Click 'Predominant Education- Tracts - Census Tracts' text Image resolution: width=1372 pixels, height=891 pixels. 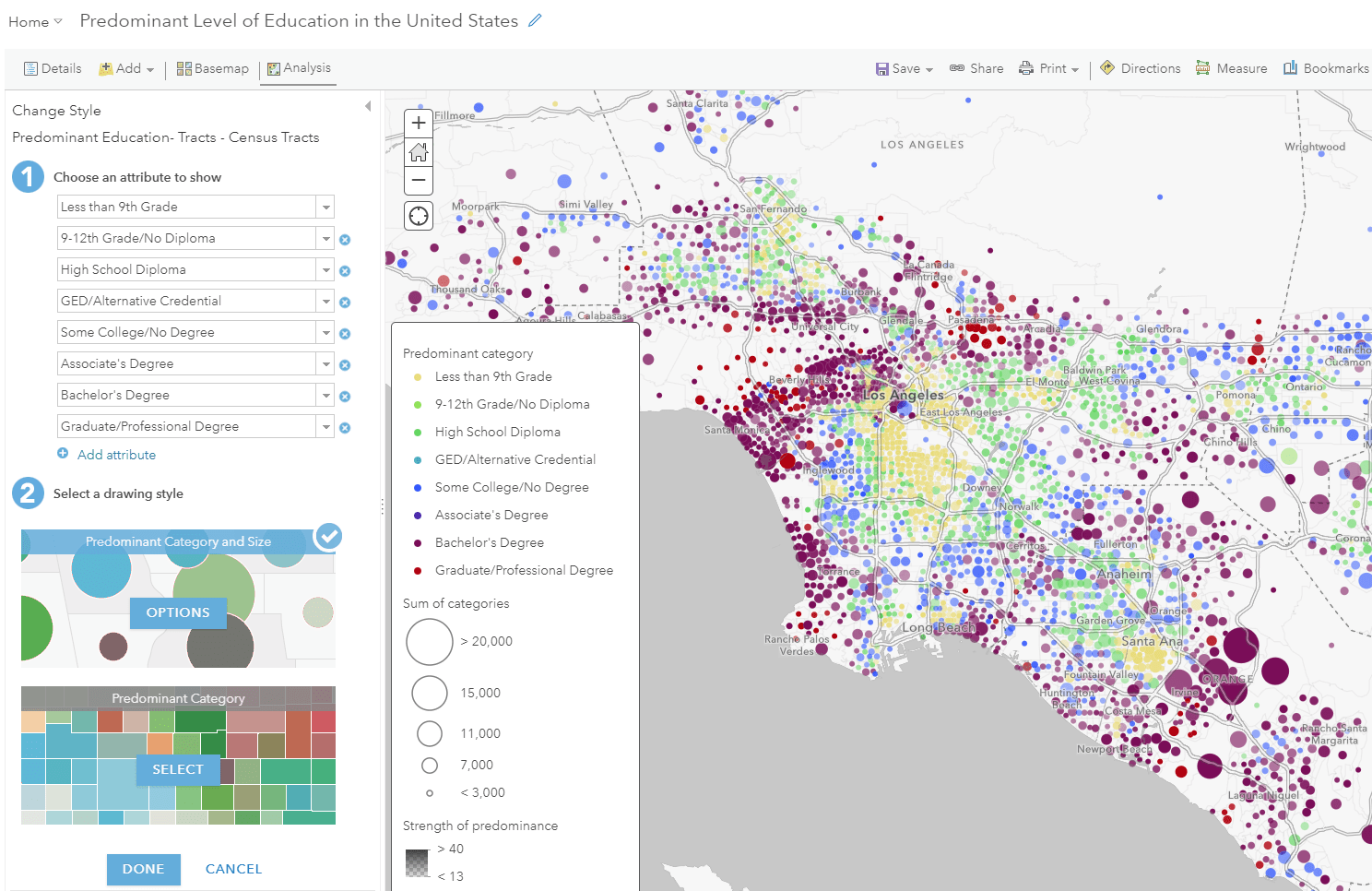click(x=166, y=137)
